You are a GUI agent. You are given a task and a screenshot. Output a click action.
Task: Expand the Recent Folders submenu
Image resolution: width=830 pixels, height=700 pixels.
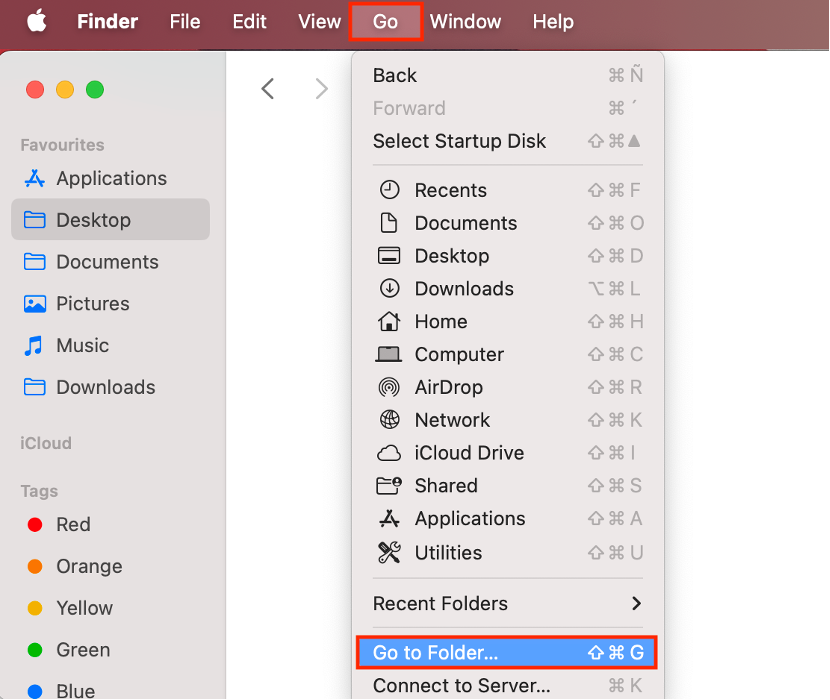440,604
